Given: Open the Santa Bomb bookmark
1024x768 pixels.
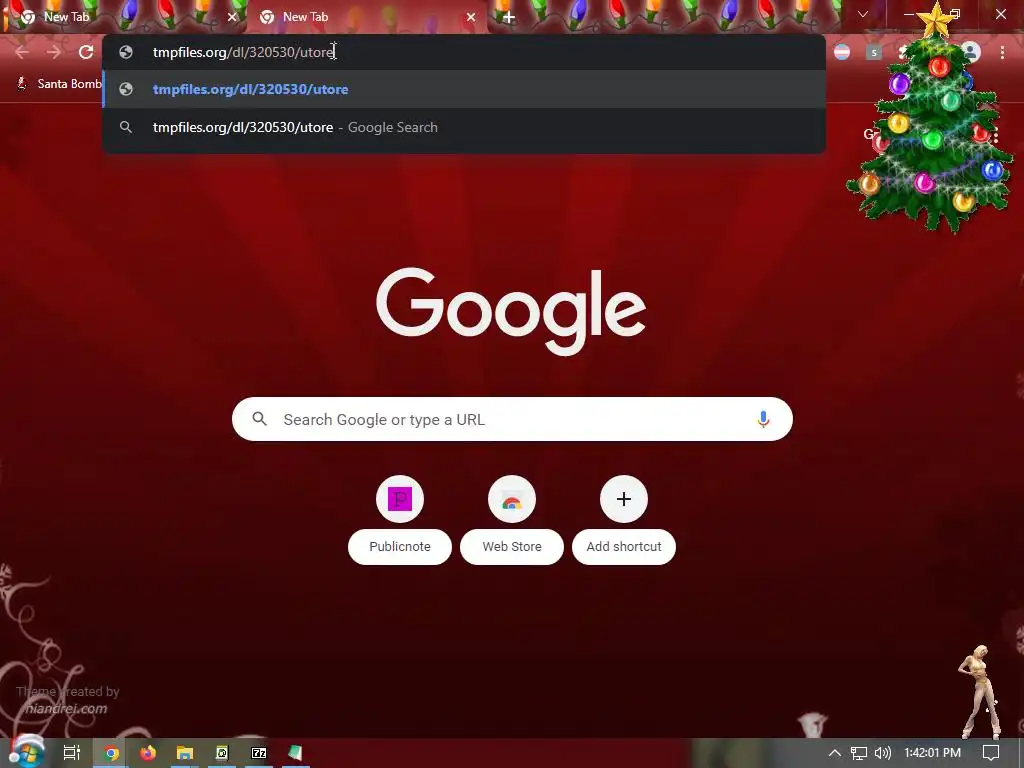Looking at the screenshot, I should coord(59,84).
